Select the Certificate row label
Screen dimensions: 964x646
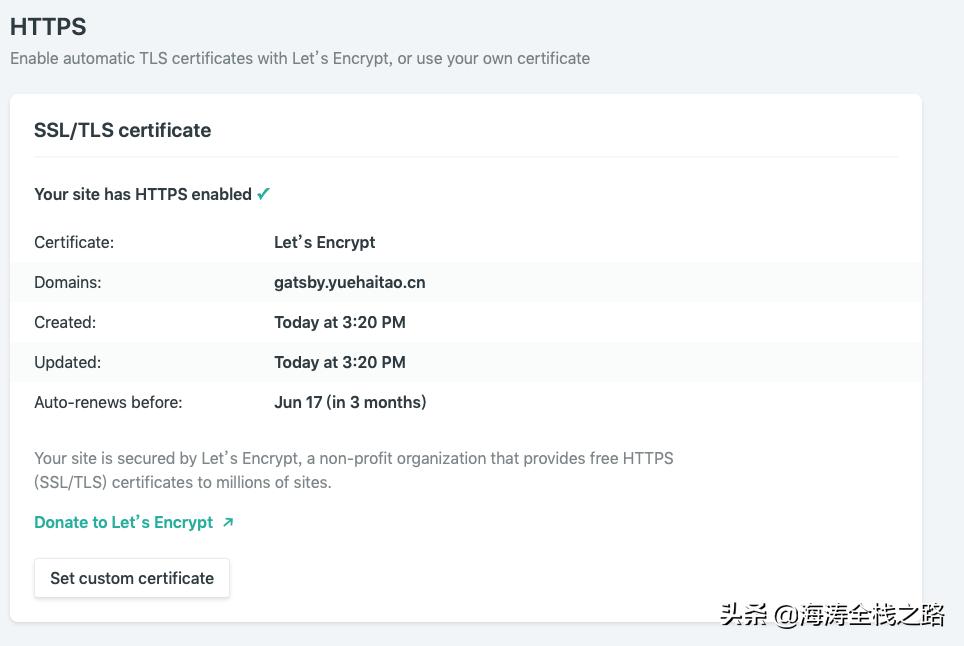click(x=74, y=242)
